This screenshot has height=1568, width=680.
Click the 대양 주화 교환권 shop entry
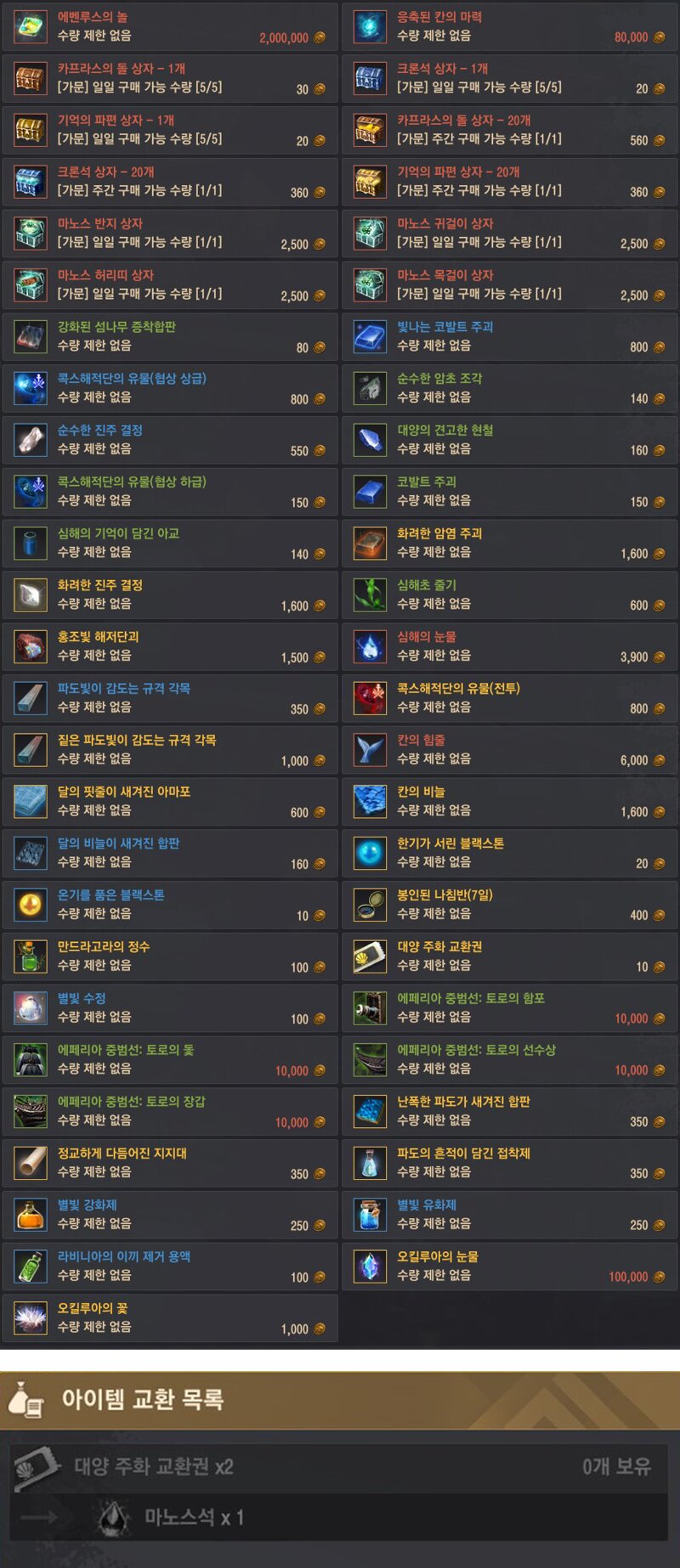coord(509,957)
